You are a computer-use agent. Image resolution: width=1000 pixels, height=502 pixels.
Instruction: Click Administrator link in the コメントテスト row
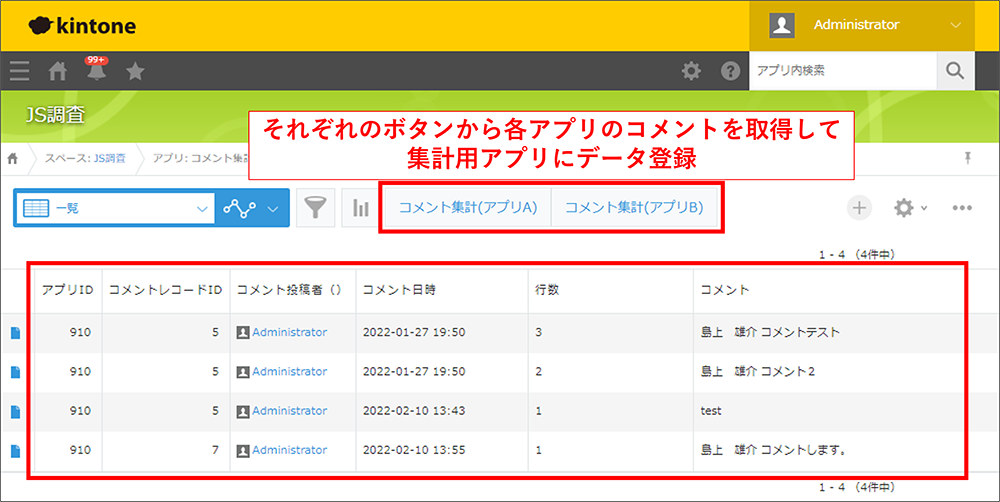tap(290, 332)
